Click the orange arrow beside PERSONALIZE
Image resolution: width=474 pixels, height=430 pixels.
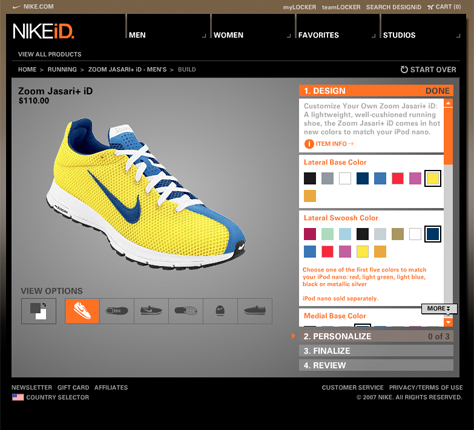coord(293,336)
